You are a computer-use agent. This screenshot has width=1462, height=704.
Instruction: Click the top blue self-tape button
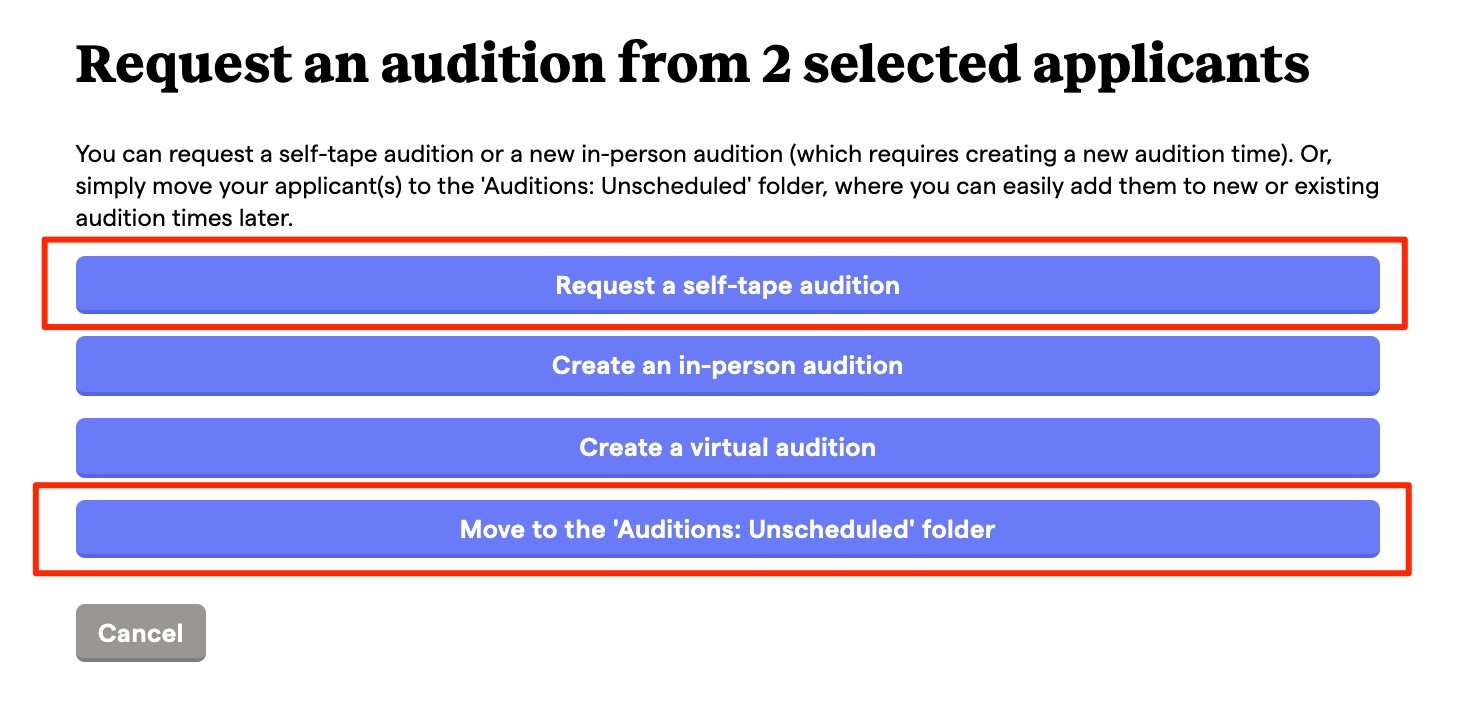pyautogui.click(x=727, y=285)
